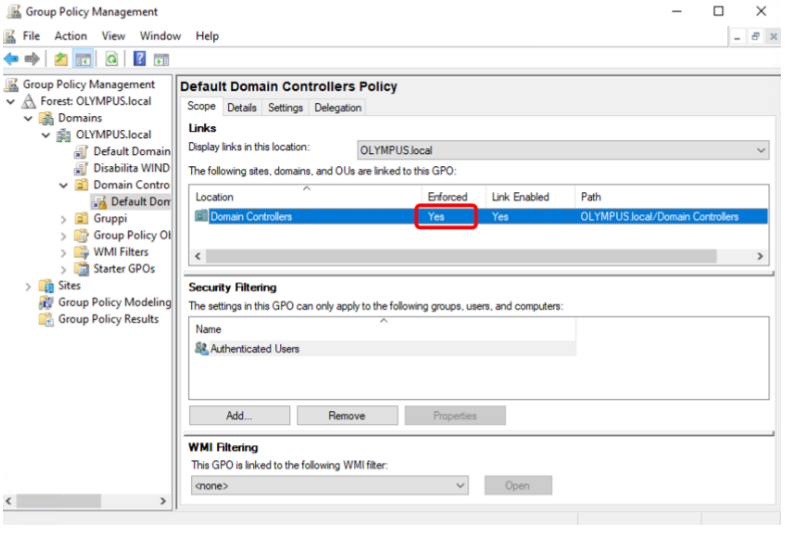Open the WMI filter dropdown

[329, 486]
